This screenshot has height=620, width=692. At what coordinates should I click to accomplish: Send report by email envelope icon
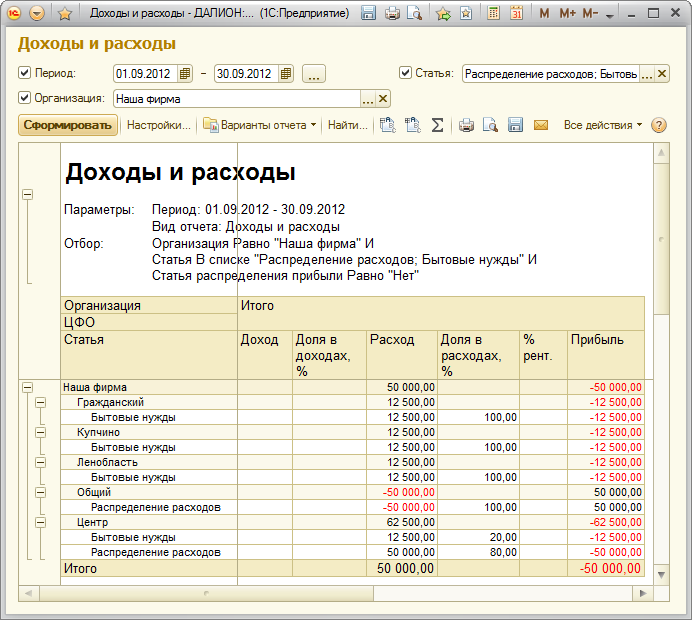[x=541, y=126]
